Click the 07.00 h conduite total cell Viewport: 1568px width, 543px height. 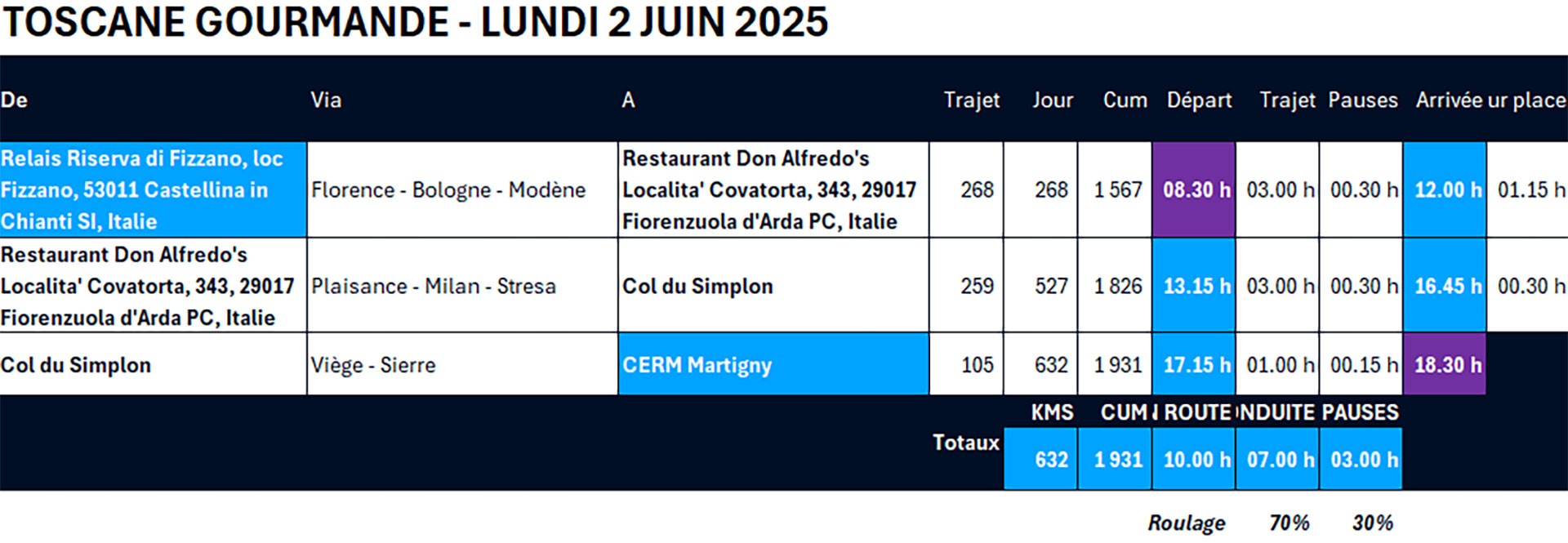point(1277,459)
